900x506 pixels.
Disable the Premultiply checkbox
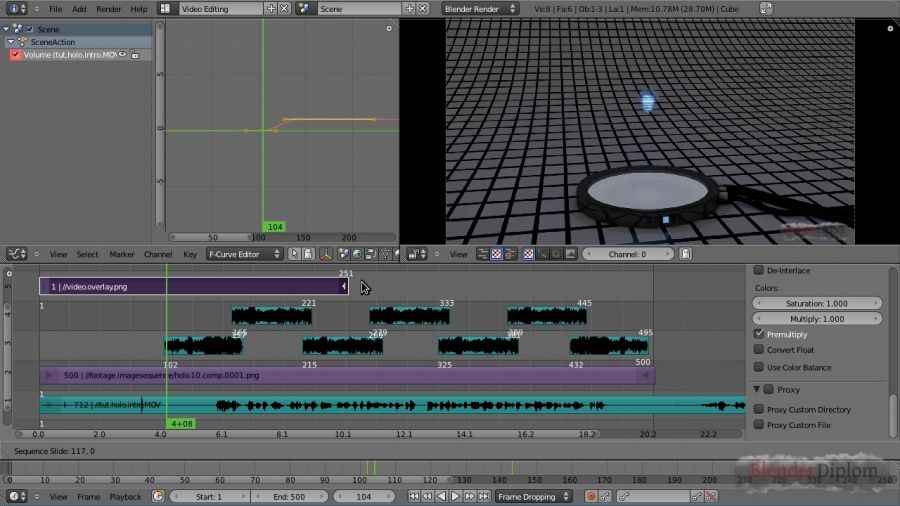[760, 334]
